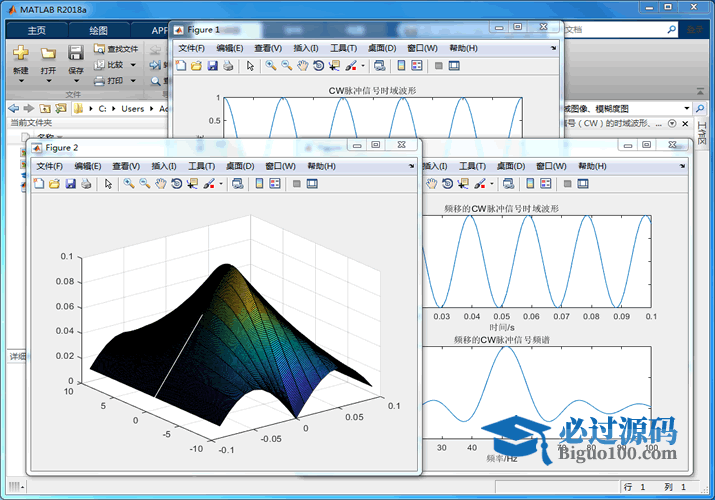Activate the Pan hand tool in Figure 2
Viewport: 715px width, 500px height.
click(x=160, y=184)
